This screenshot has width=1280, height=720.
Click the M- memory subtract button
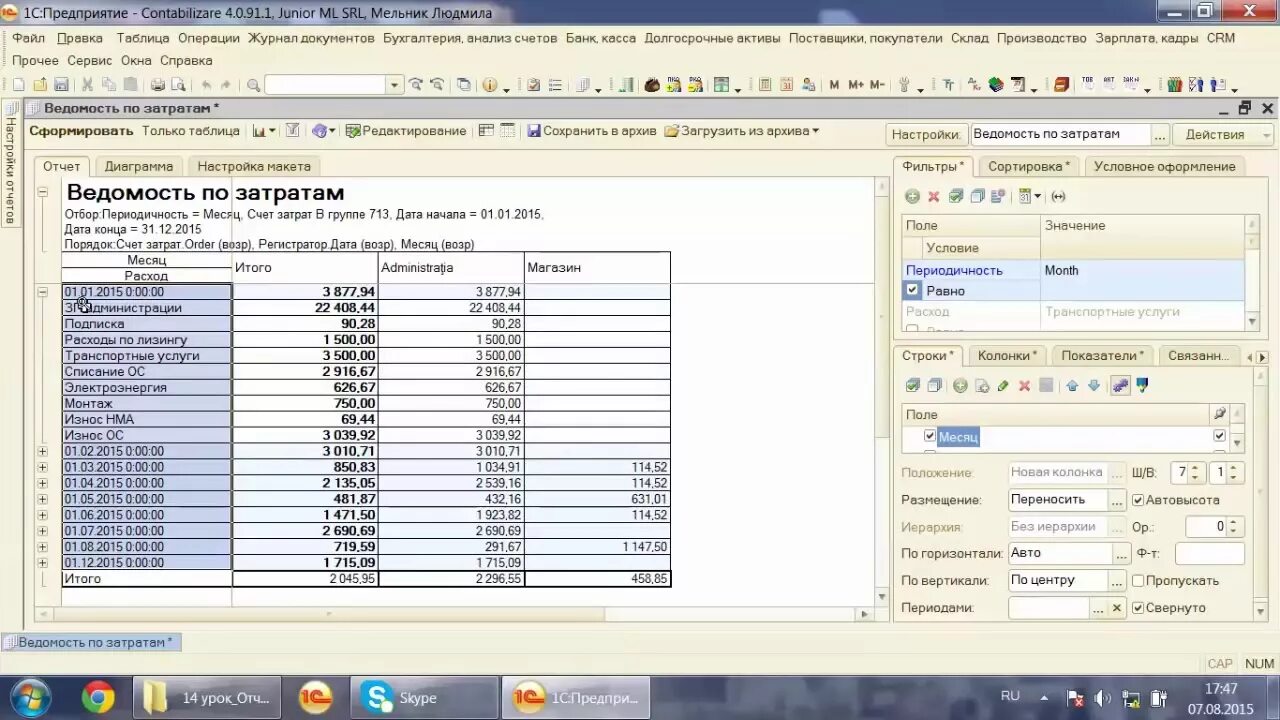tap(877, 85)
